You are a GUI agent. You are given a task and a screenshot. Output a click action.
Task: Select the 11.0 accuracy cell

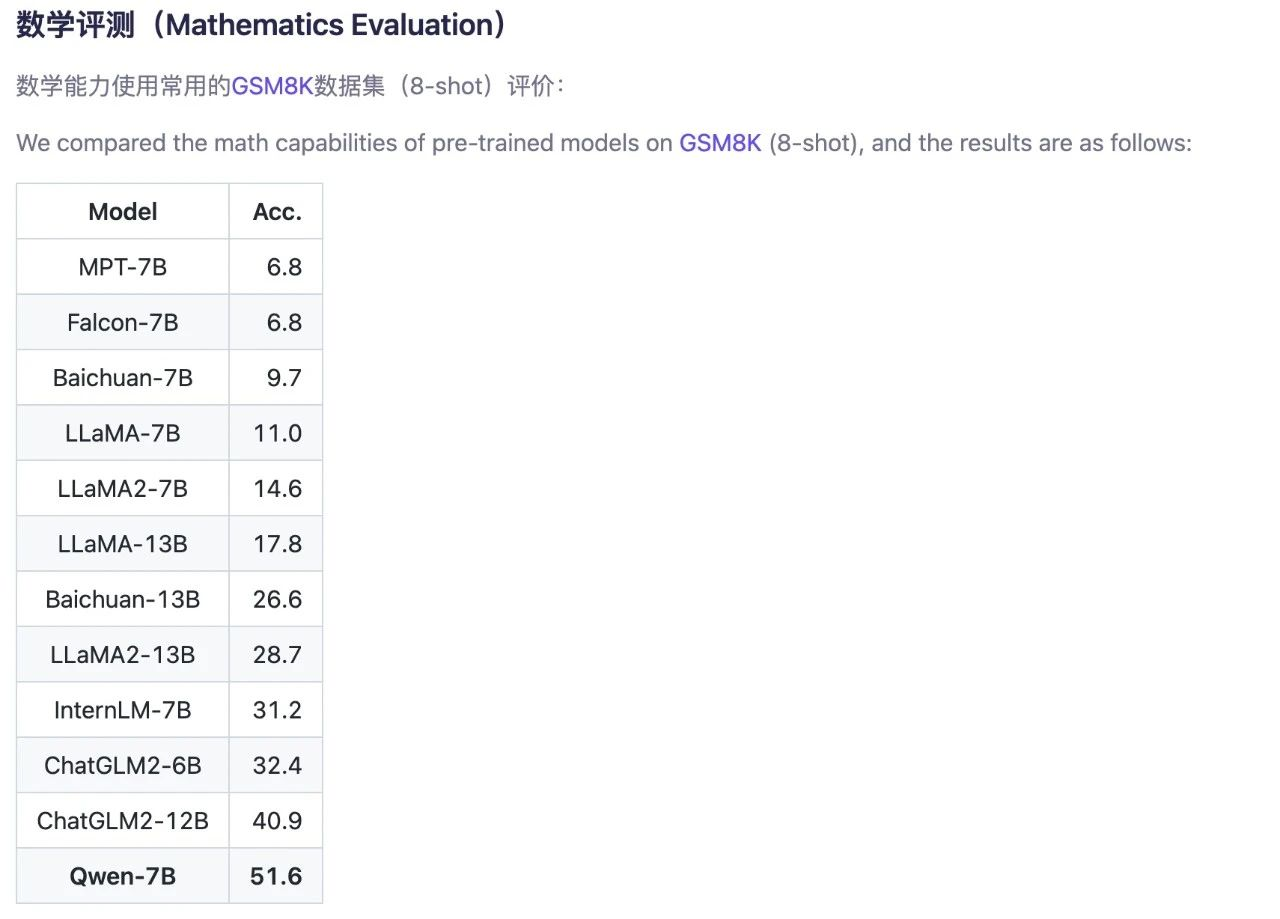(277, 433)
